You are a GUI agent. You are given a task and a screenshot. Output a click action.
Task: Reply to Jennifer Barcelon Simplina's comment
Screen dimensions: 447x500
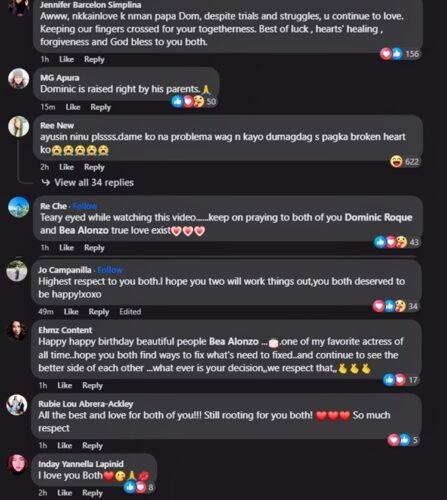pos(94,59)
